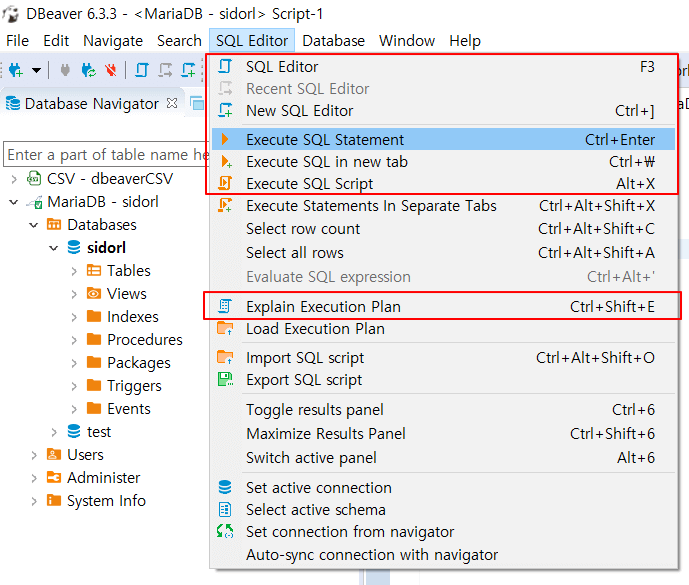Image resolution: width=689 pixels, height=585 pixels.
Task: Select the Views tree item
Action: pos(127,293)
